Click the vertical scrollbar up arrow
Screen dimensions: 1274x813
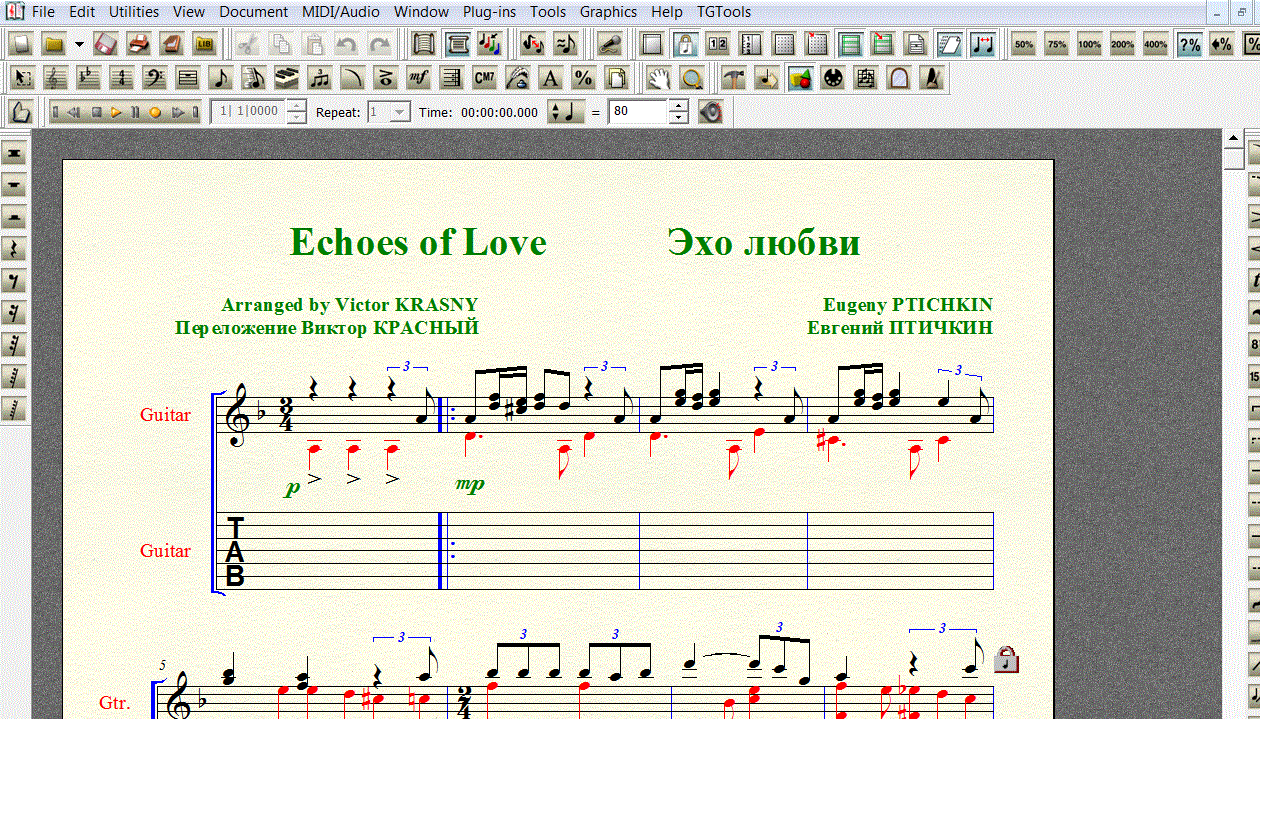pos(1233,139)
